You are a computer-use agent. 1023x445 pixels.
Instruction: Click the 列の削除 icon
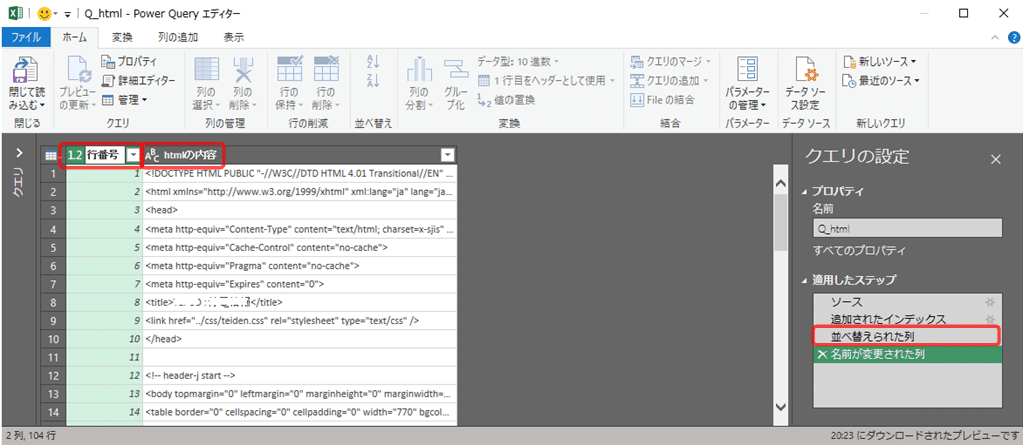coord(243,69)
